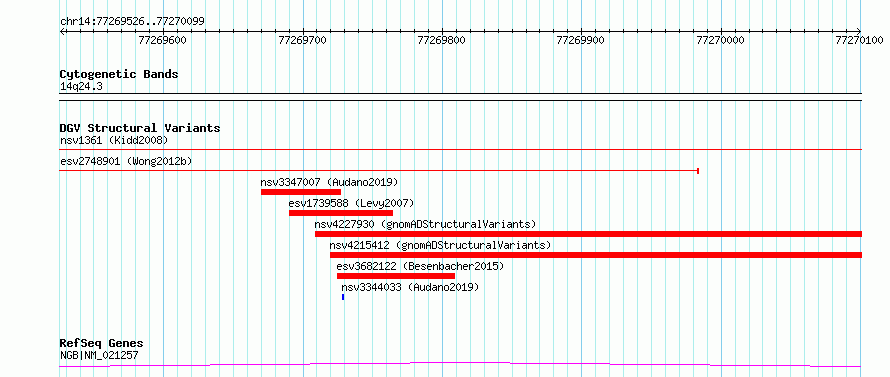Click the right arrowhead of the ruler
The width and height of the screenshot is (890, 377).
coord(859,32)
